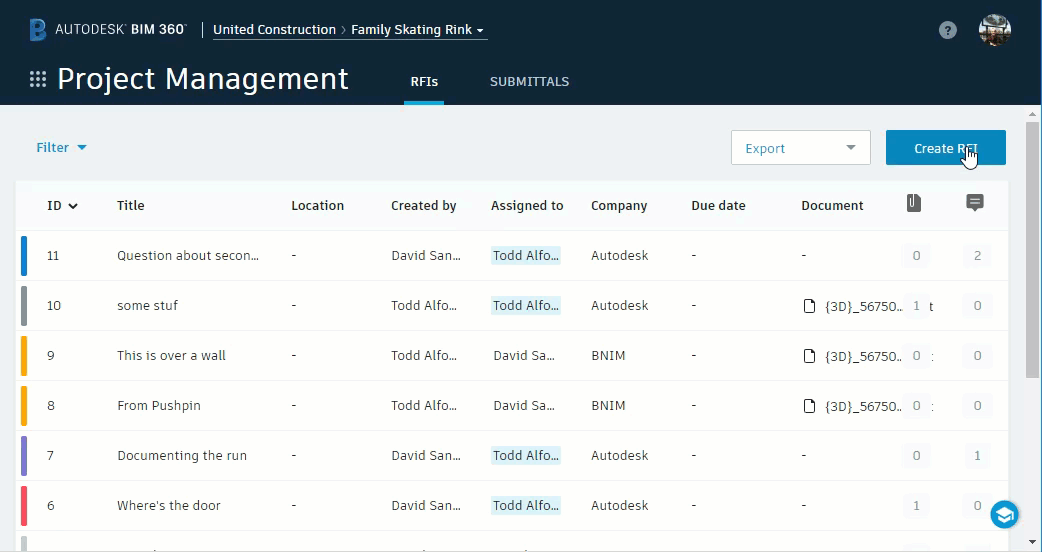Open the help question mark icon
This screenshot has width=1042, height=552.
point(948,30)
